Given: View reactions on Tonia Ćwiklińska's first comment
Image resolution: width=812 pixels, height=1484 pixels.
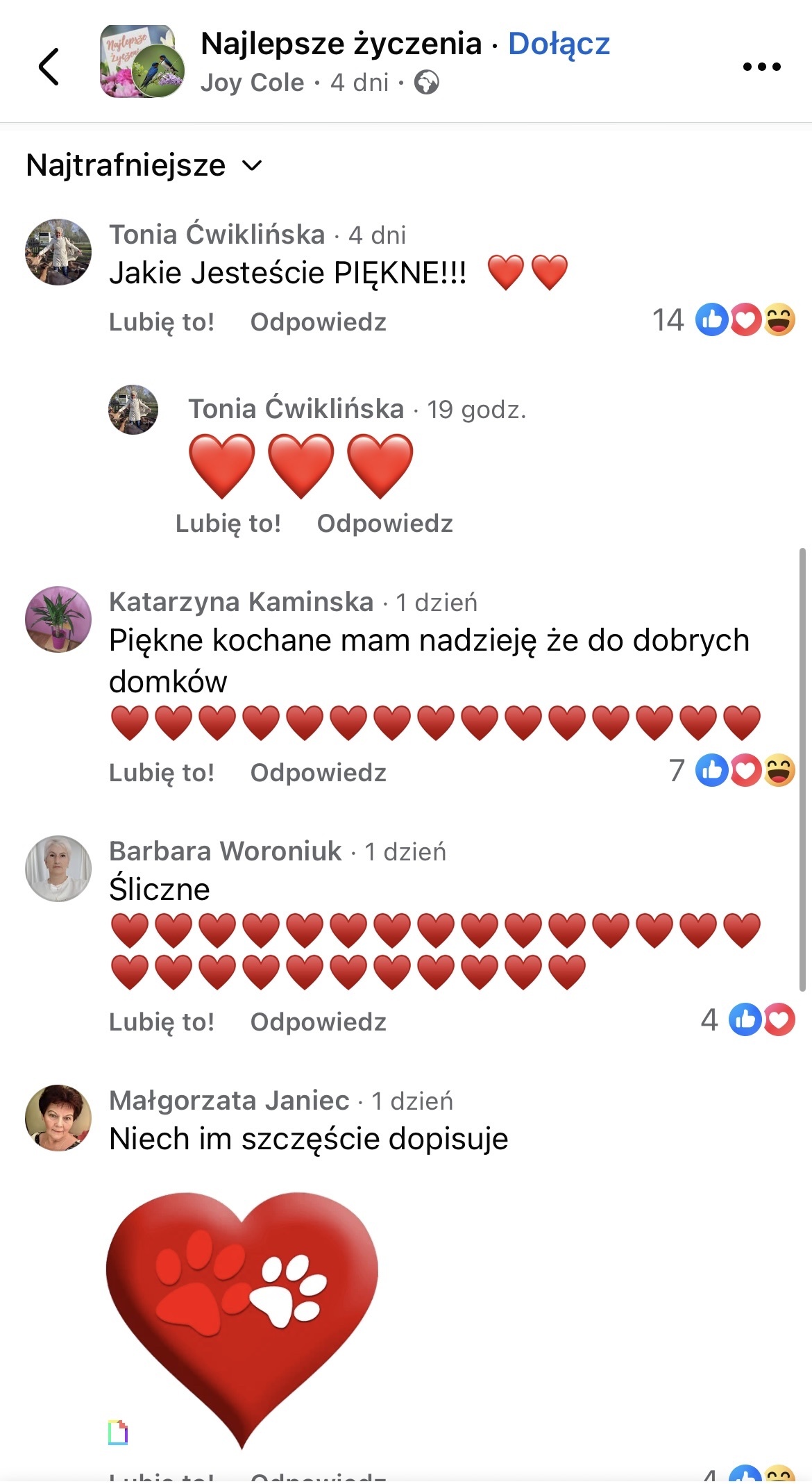Looking at the screenshot, I should point(724,320).
